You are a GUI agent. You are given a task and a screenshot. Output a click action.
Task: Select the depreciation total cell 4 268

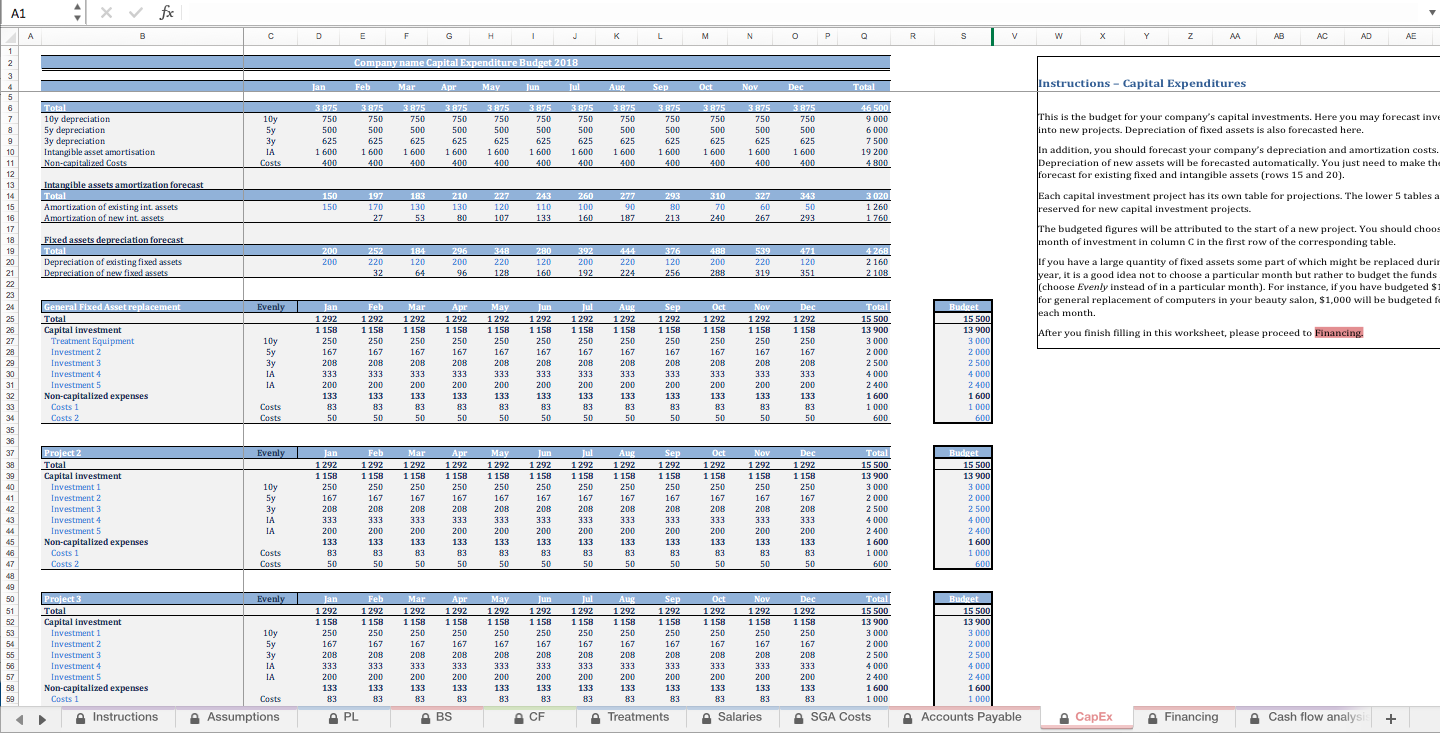(863, 251)
